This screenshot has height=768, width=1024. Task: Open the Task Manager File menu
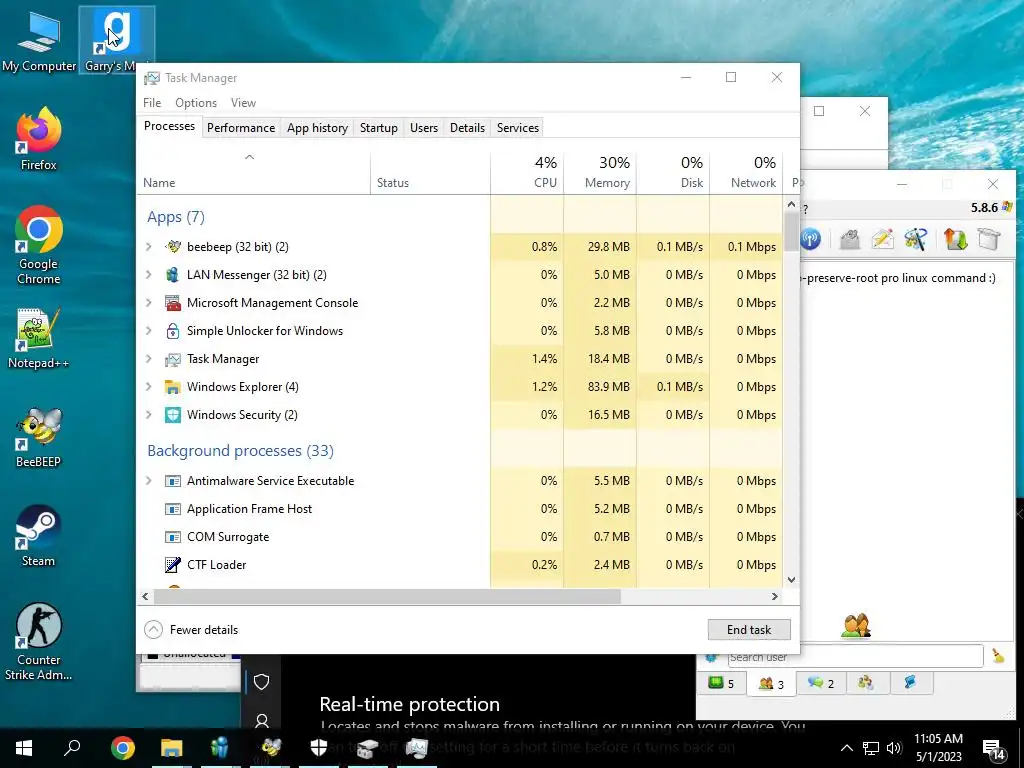(152, 103)
